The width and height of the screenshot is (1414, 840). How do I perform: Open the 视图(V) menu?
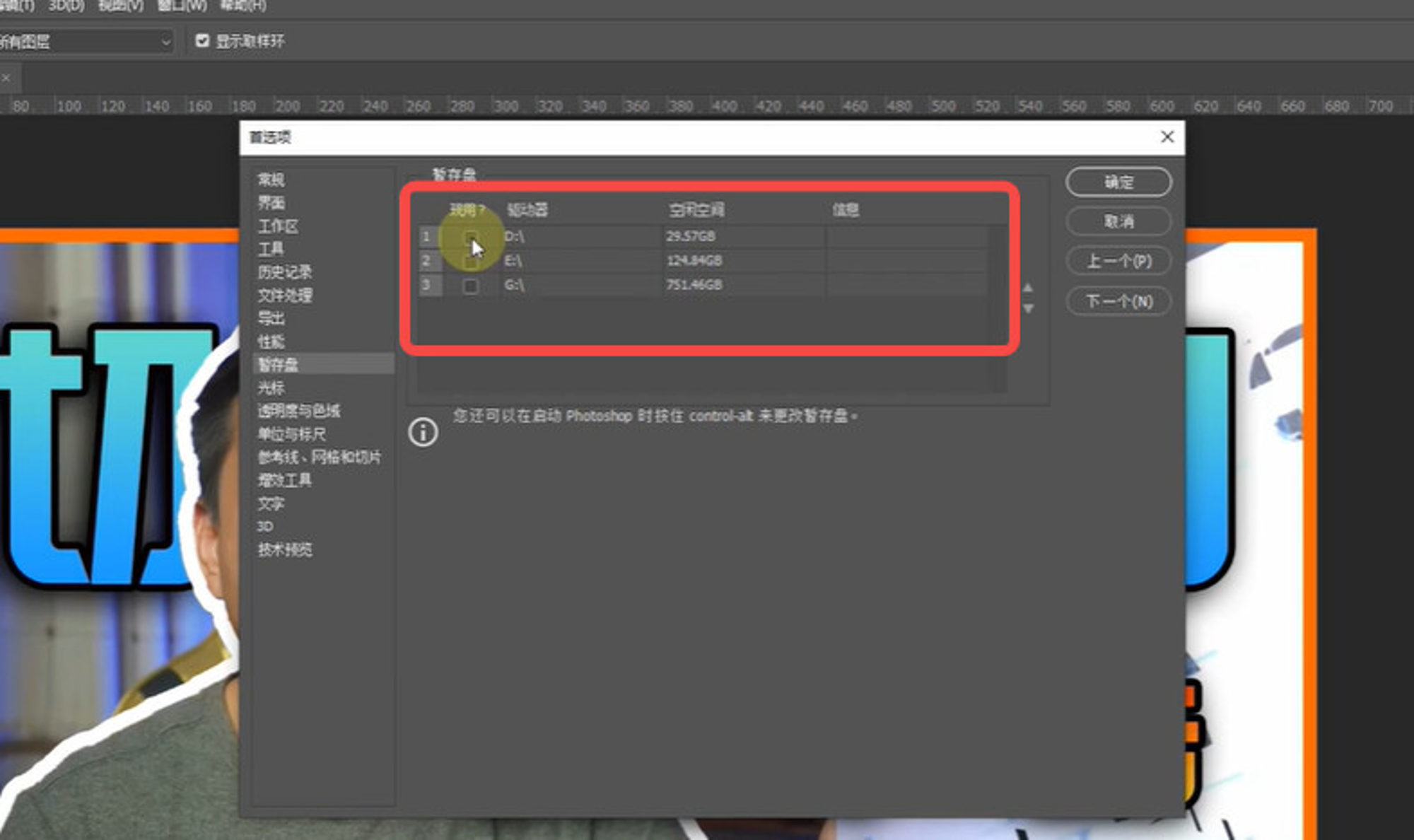tap(121, 6)
